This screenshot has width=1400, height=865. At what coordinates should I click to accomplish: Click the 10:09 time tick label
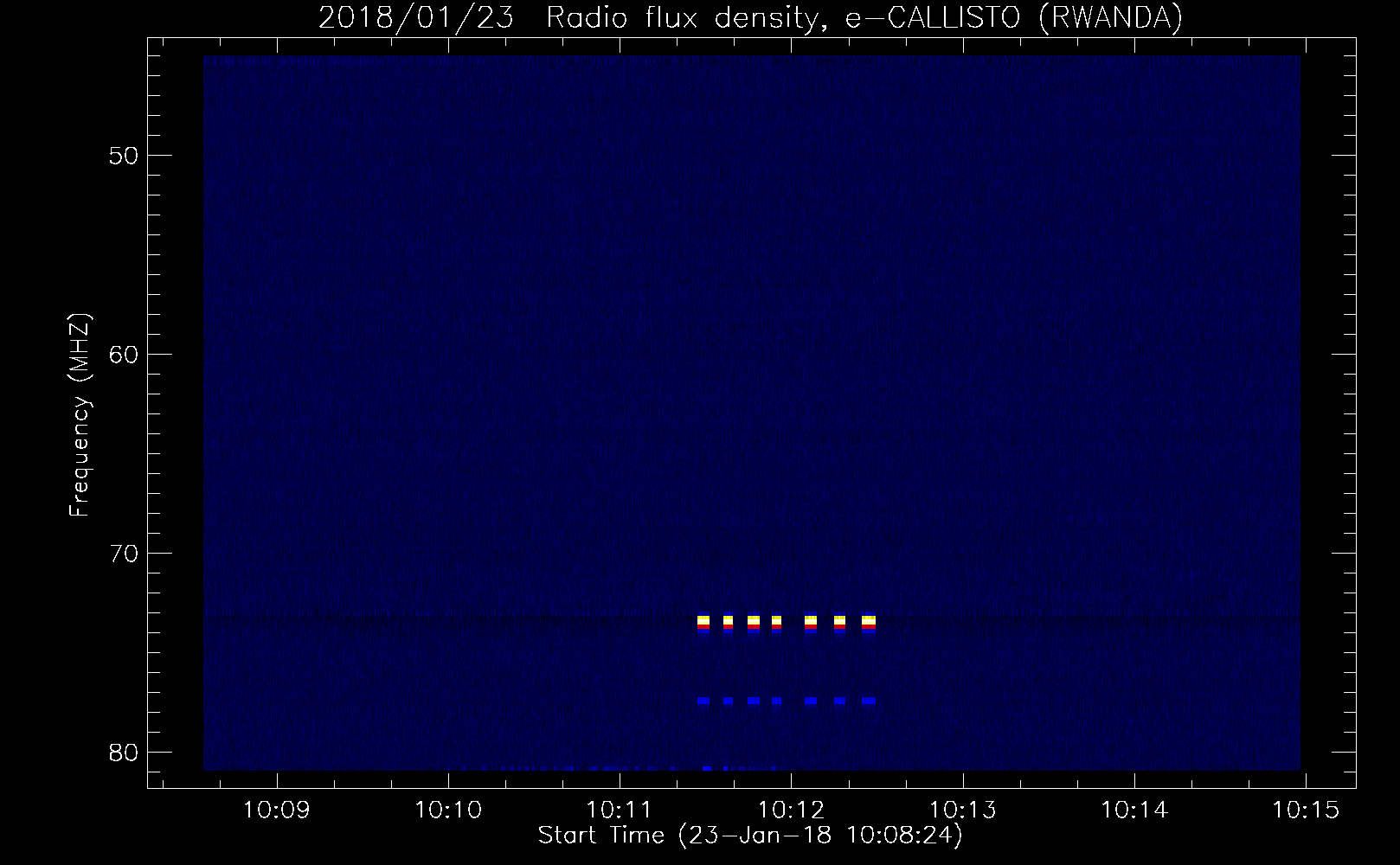coord(277,811)
